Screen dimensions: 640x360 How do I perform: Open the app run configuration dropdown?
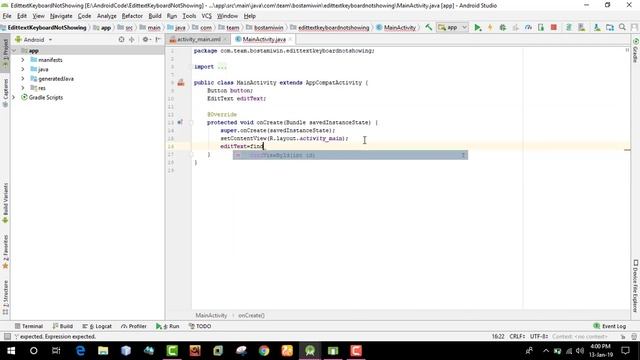coord(452,27)
